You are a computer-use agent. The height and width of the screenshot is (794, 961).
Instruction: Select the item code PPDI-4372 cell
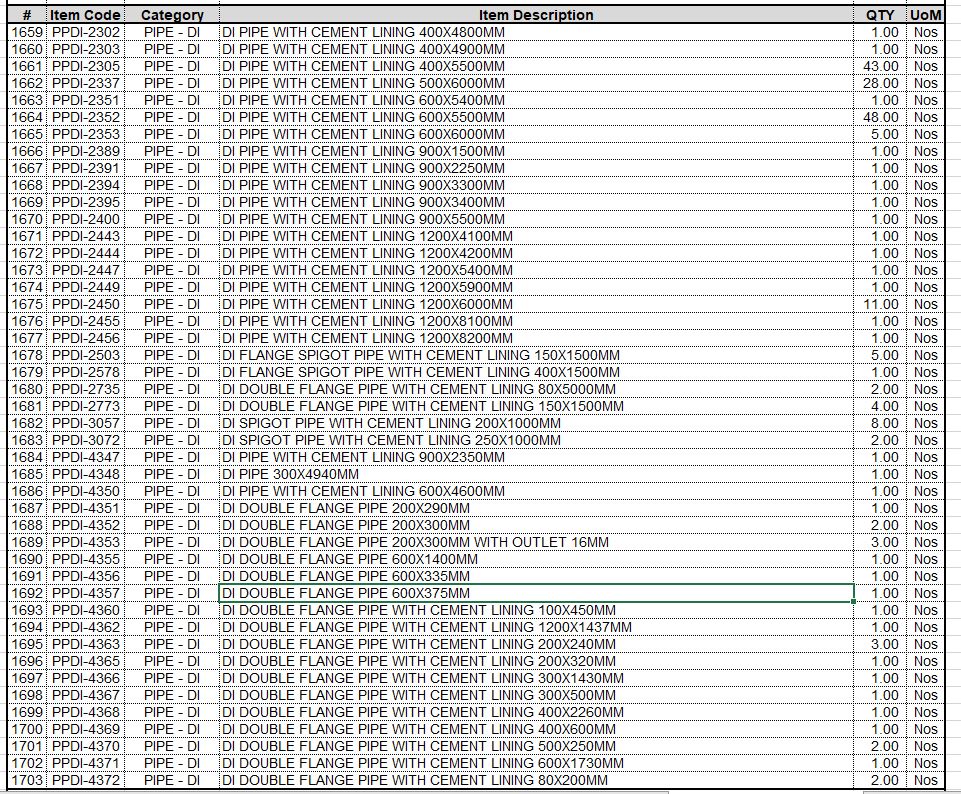(x=86, y=780)
